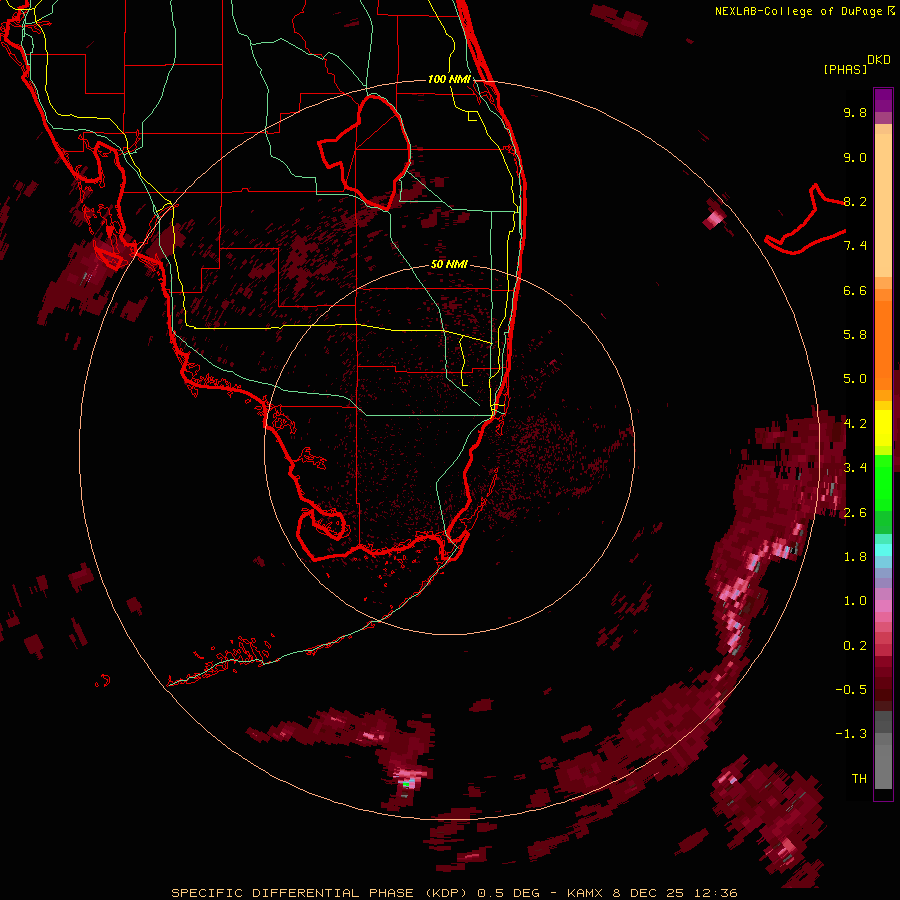900x900 pixels.
Task: Pick the cyan segment of the color bar
Action: (883, 550)
